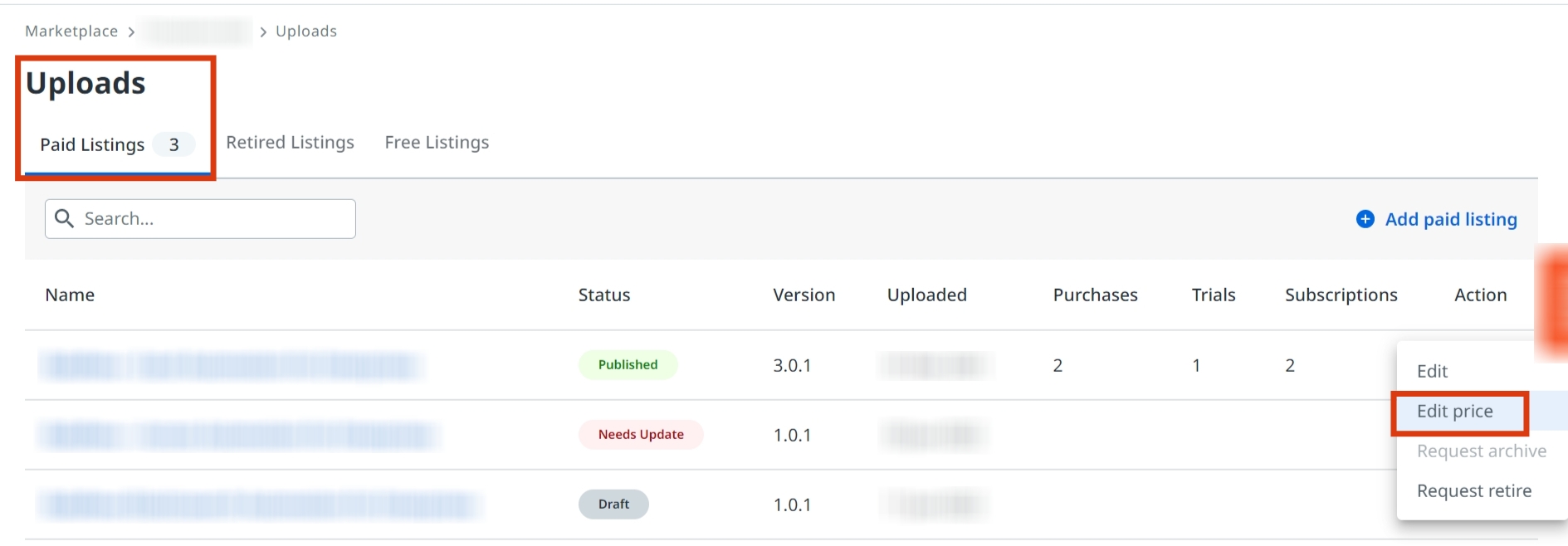Click the Uploaded column header
This screenshot has height=546, width=1568.
point(926,295)
